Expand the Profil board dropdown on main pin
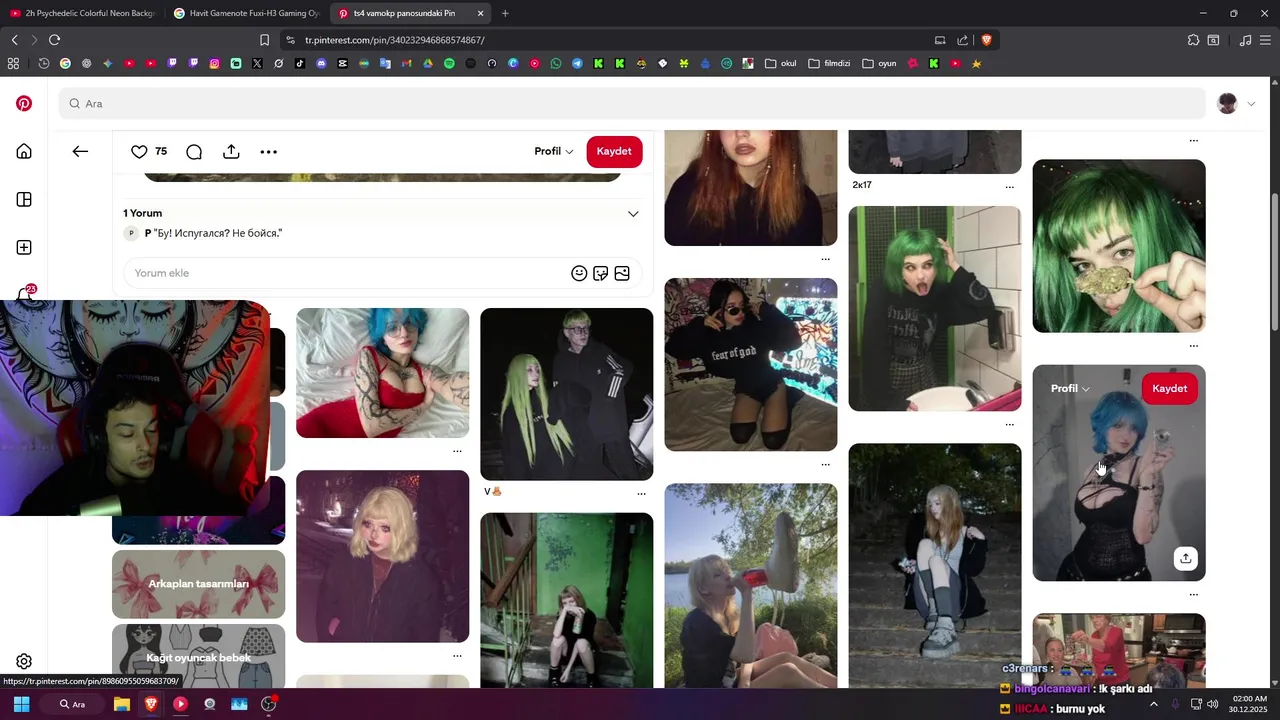 (554, 151)
